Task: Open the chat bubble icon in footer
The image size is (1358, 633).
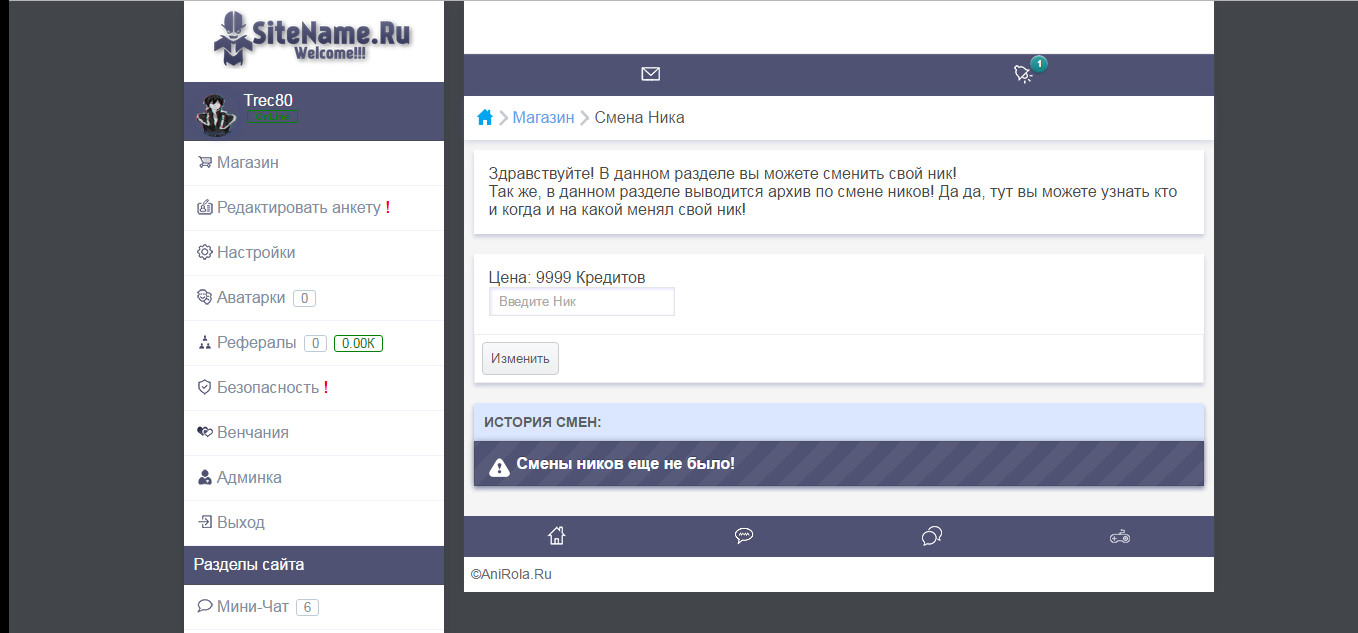Action: (744, 536)
